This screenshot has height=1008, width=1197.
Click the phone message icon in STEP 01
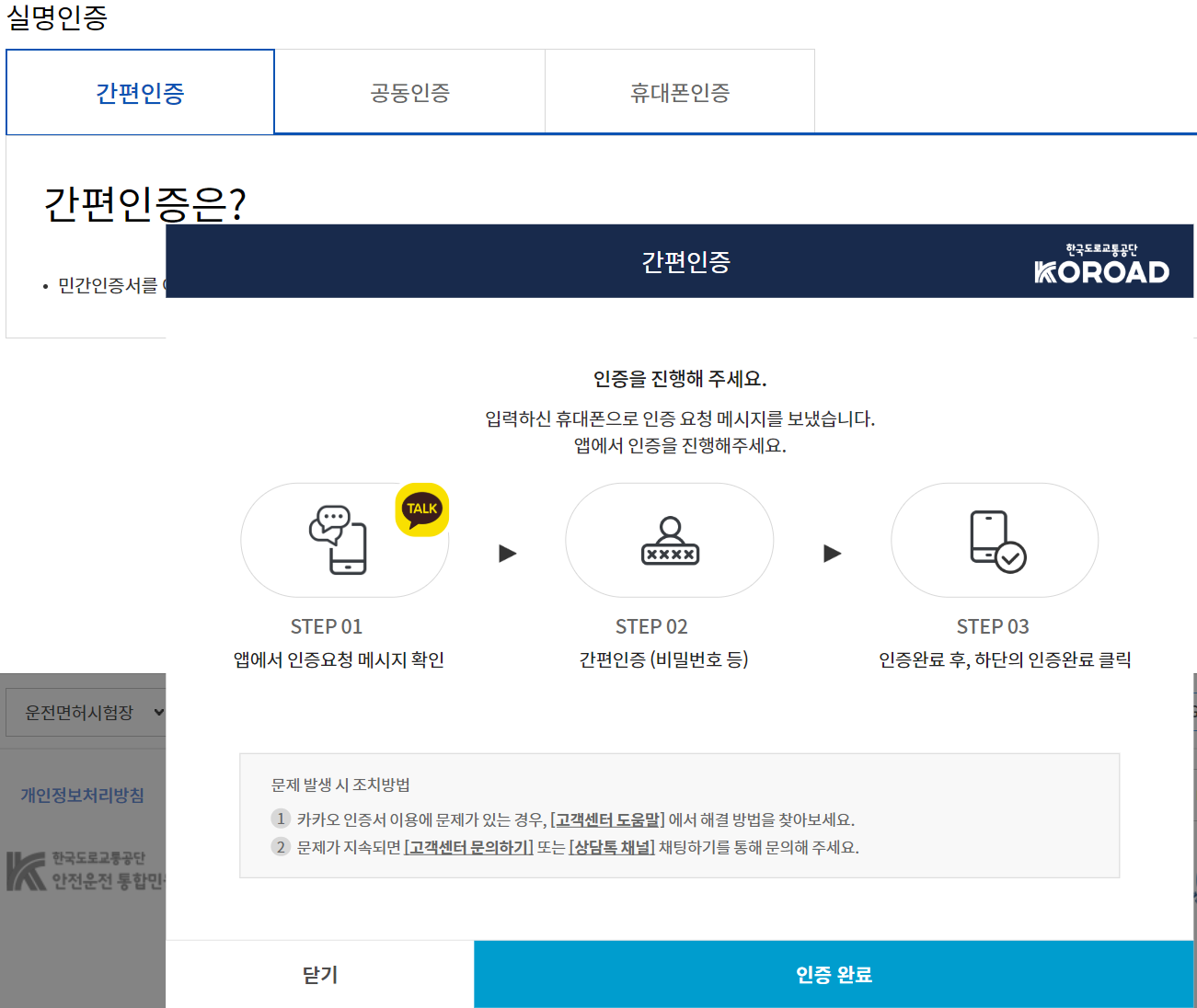pyautogui.click(x=338, y=540)
